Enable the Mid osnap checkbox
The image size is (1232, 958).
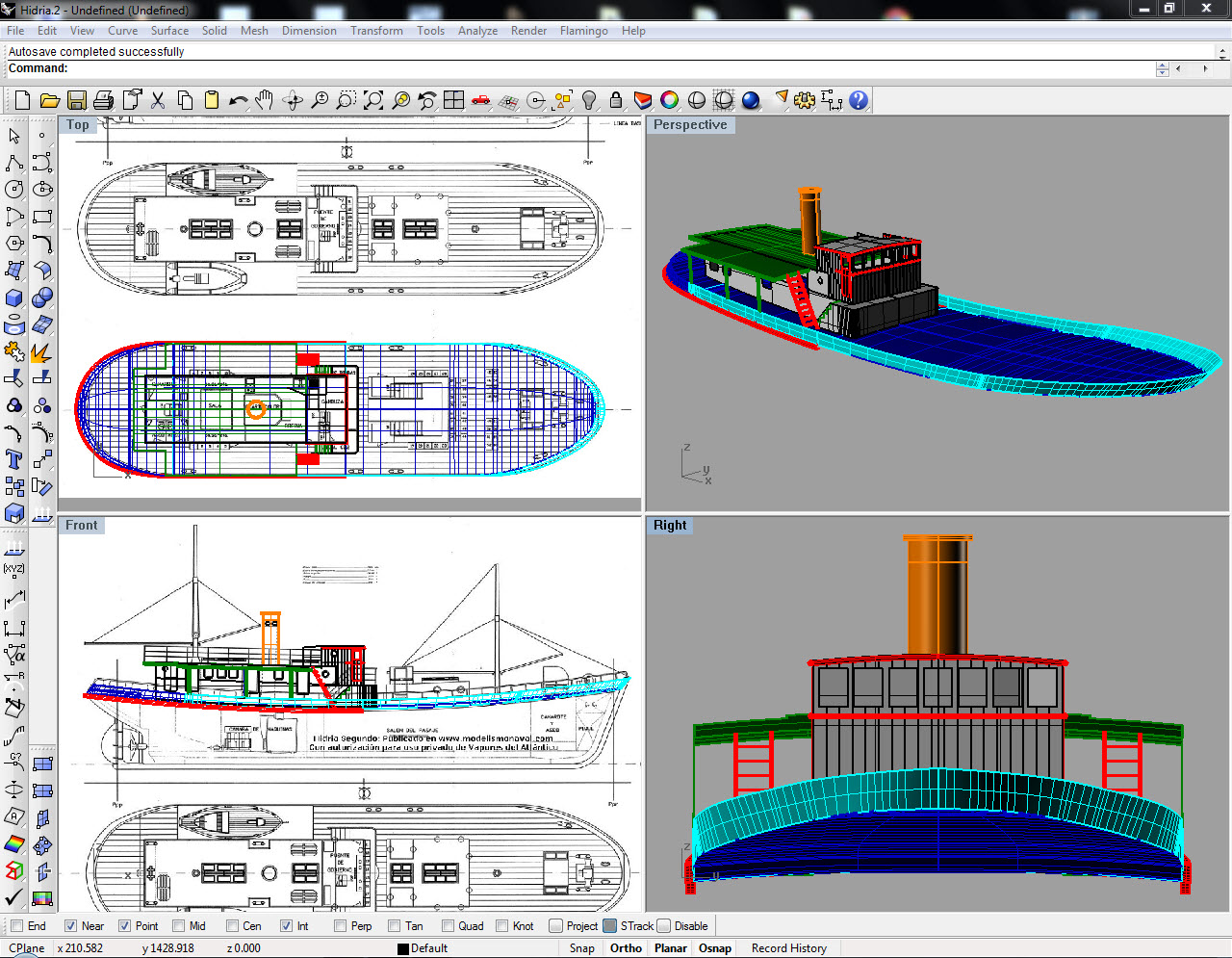(178, 926)
